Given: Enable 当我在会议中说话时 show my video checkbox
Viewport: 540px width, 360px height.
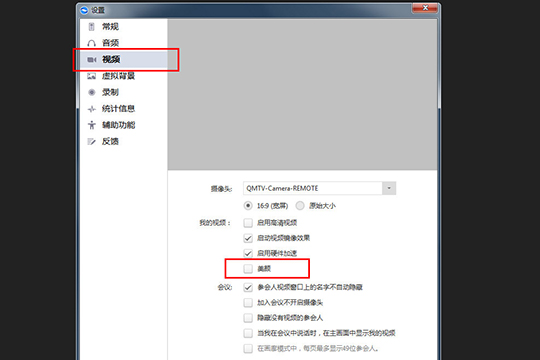Looking at the screenshot, I should tap(248, 333).
